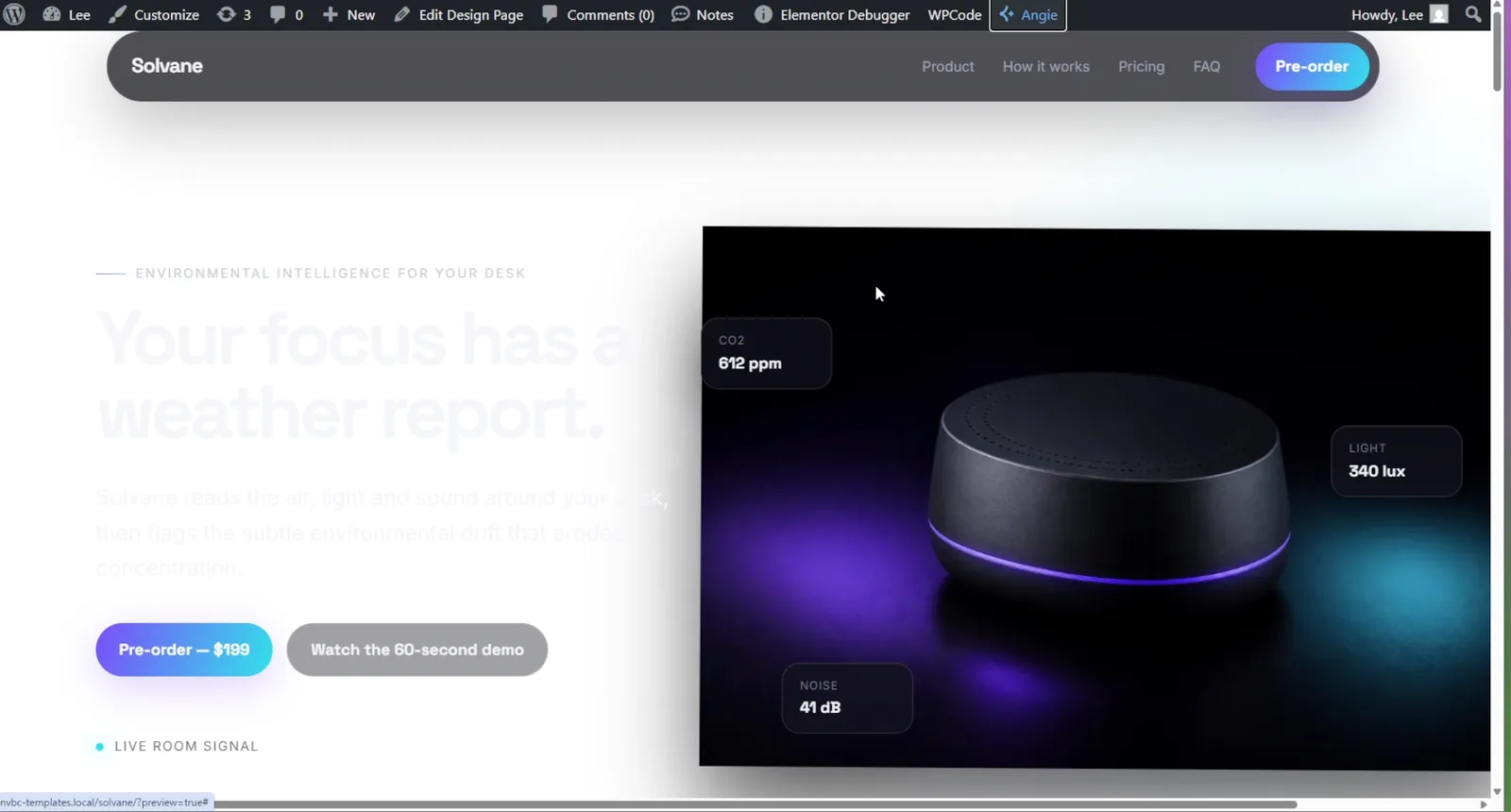Launch the Angie assistant button
Screen dimensions: 1511x812
[x=1028, y=14]
